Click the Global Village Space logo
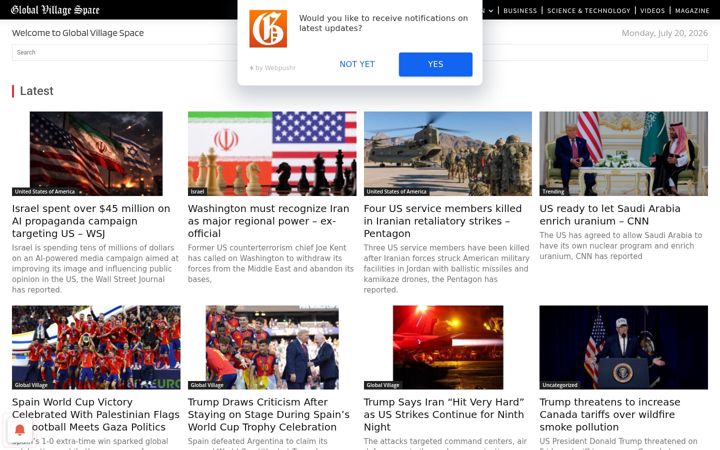This screenshot has width=720, height=450. [55, 10]
